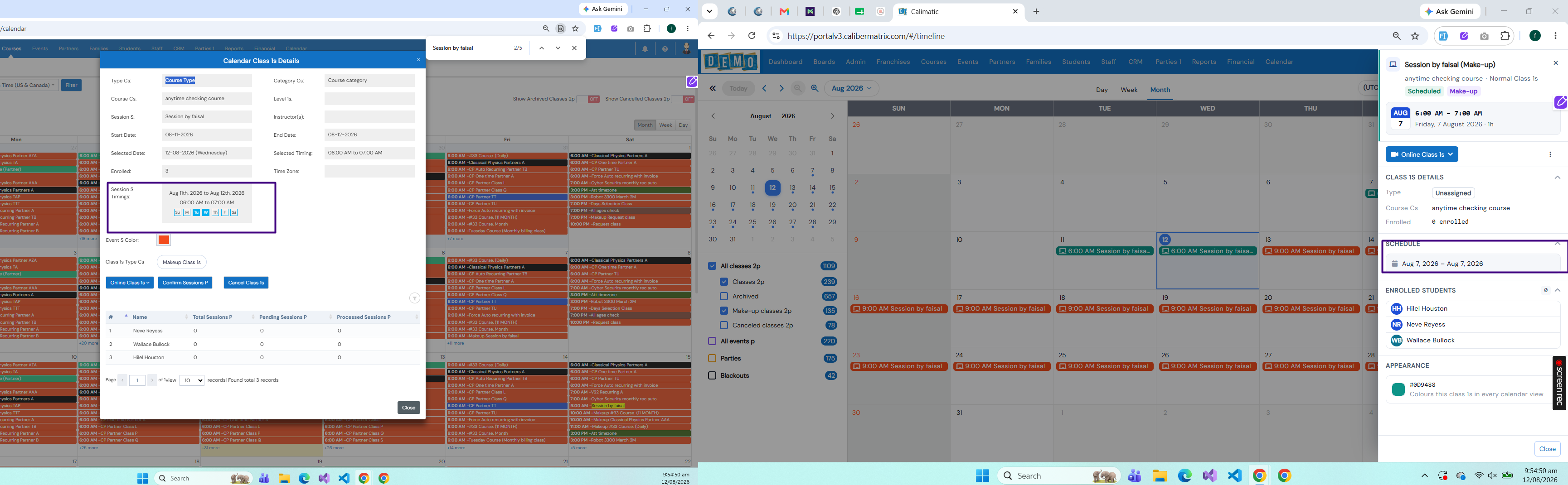Check the Parties filter

point(712,359)
